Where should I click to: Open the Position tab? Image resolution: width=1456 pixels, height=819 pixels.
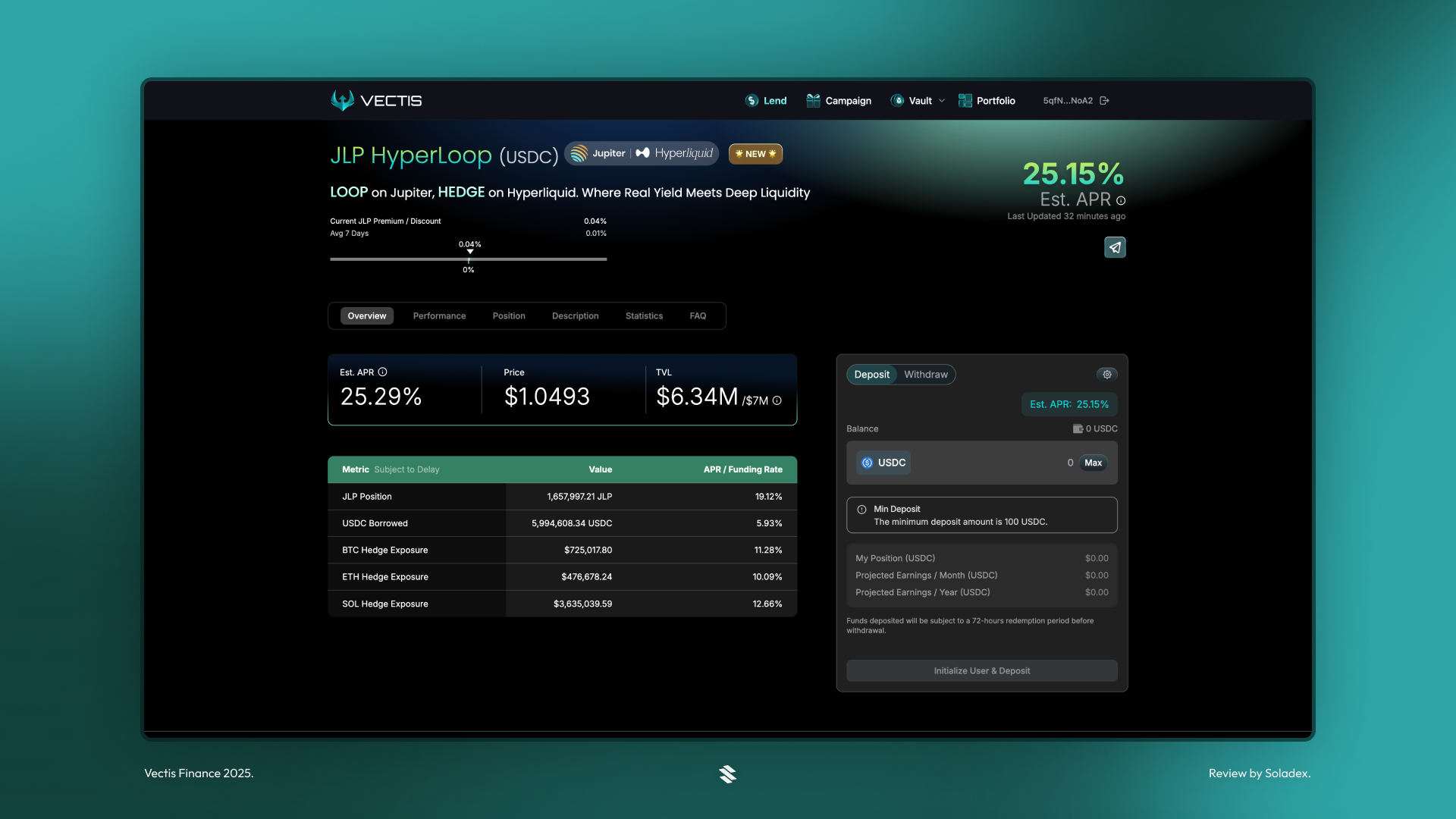click(x=509, y=316)
